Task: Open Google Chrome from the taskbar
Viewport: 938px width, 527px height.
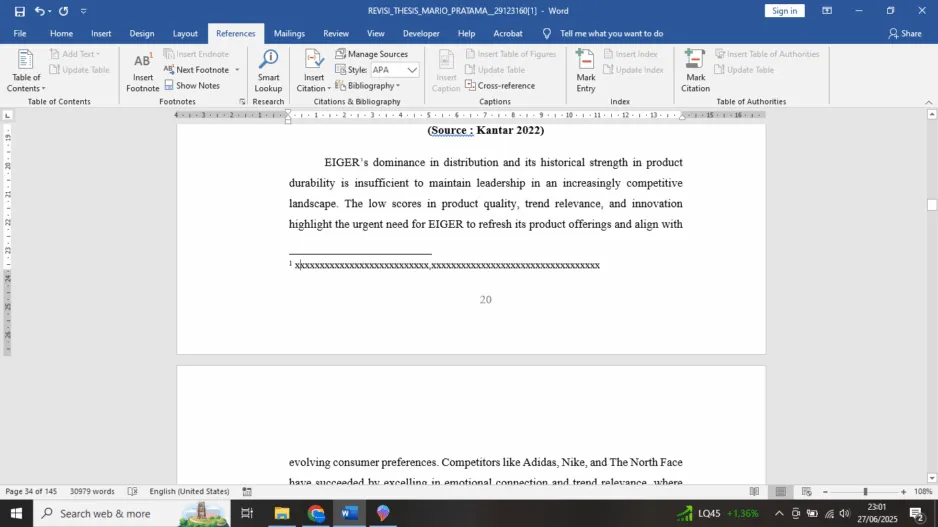Action: point(316,513)
